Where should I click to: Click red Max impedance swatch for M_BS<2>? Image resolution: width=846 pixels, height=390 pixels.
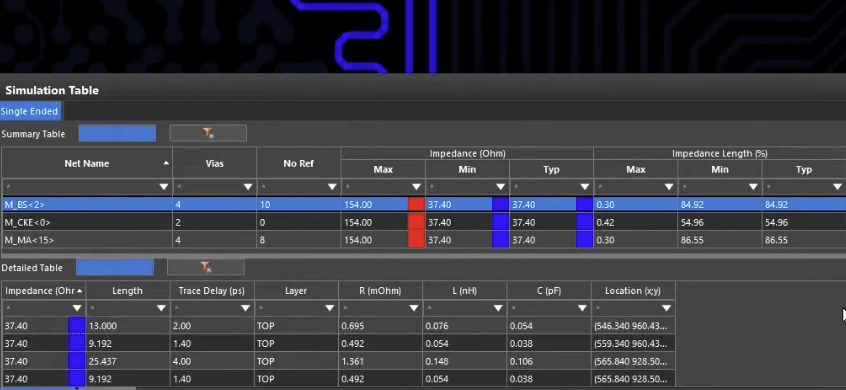tap(416, 204)
